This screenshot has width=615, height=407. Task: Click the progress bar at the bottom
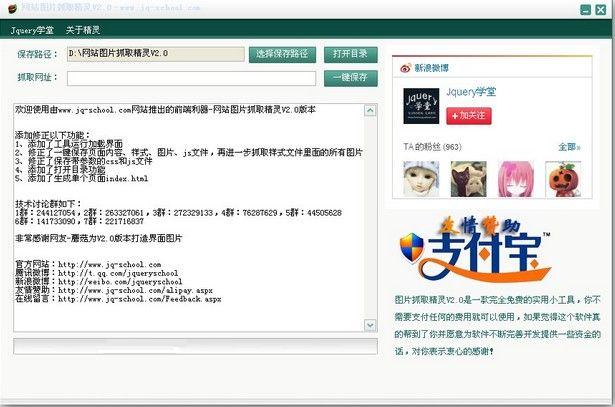pos(195,347)
